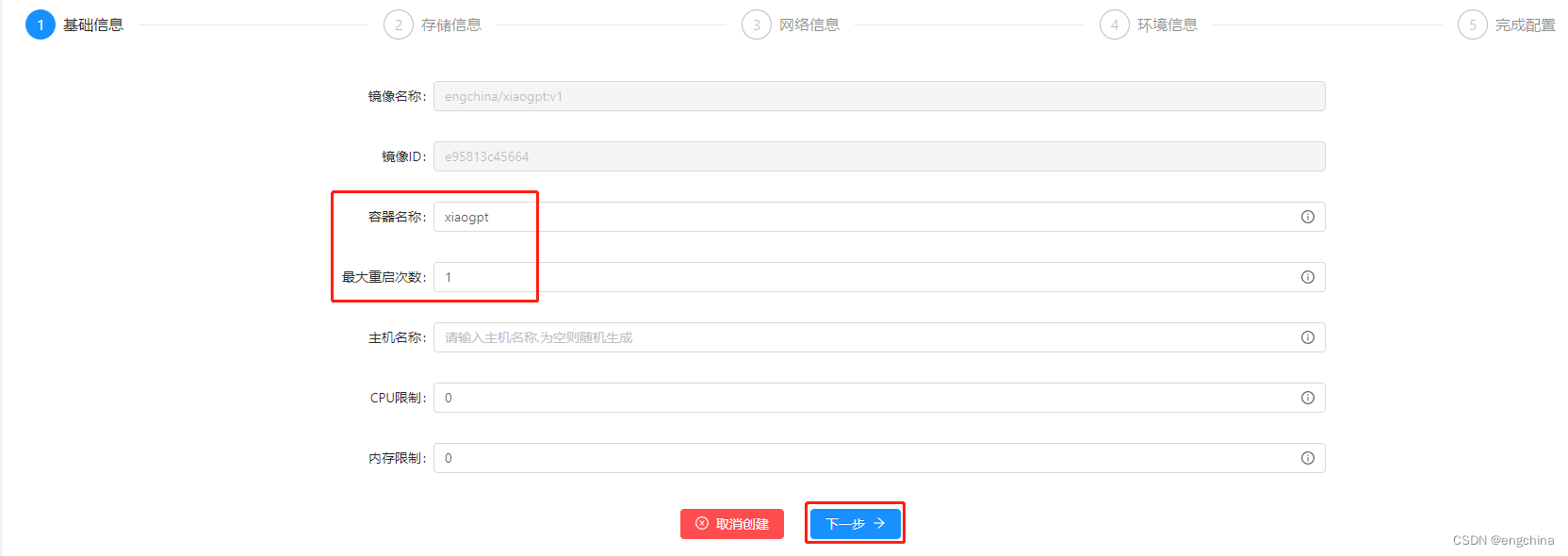Image resolution: width=1568 pixels, height=556 pixels.
Task: Go to the 环境信息 step label
Action: tap(1168, 25)
